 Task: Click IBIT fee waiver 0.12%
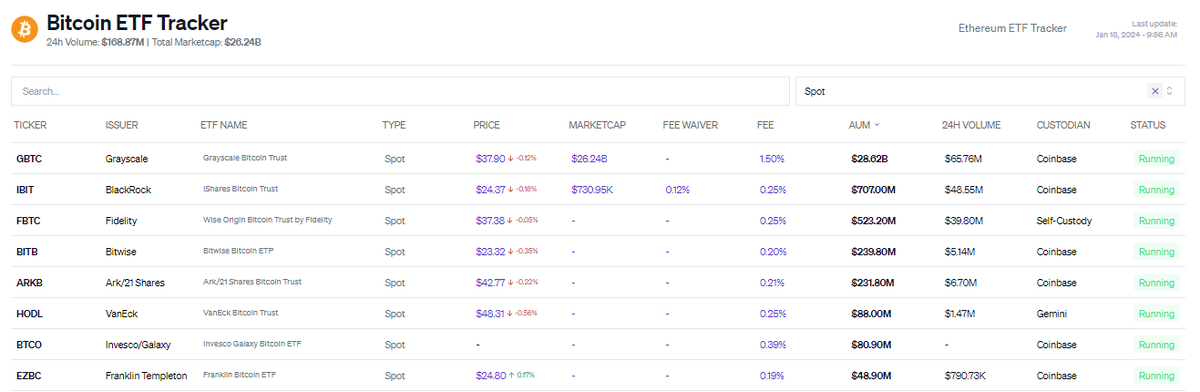pyautogui.click(x=677, y=190)
